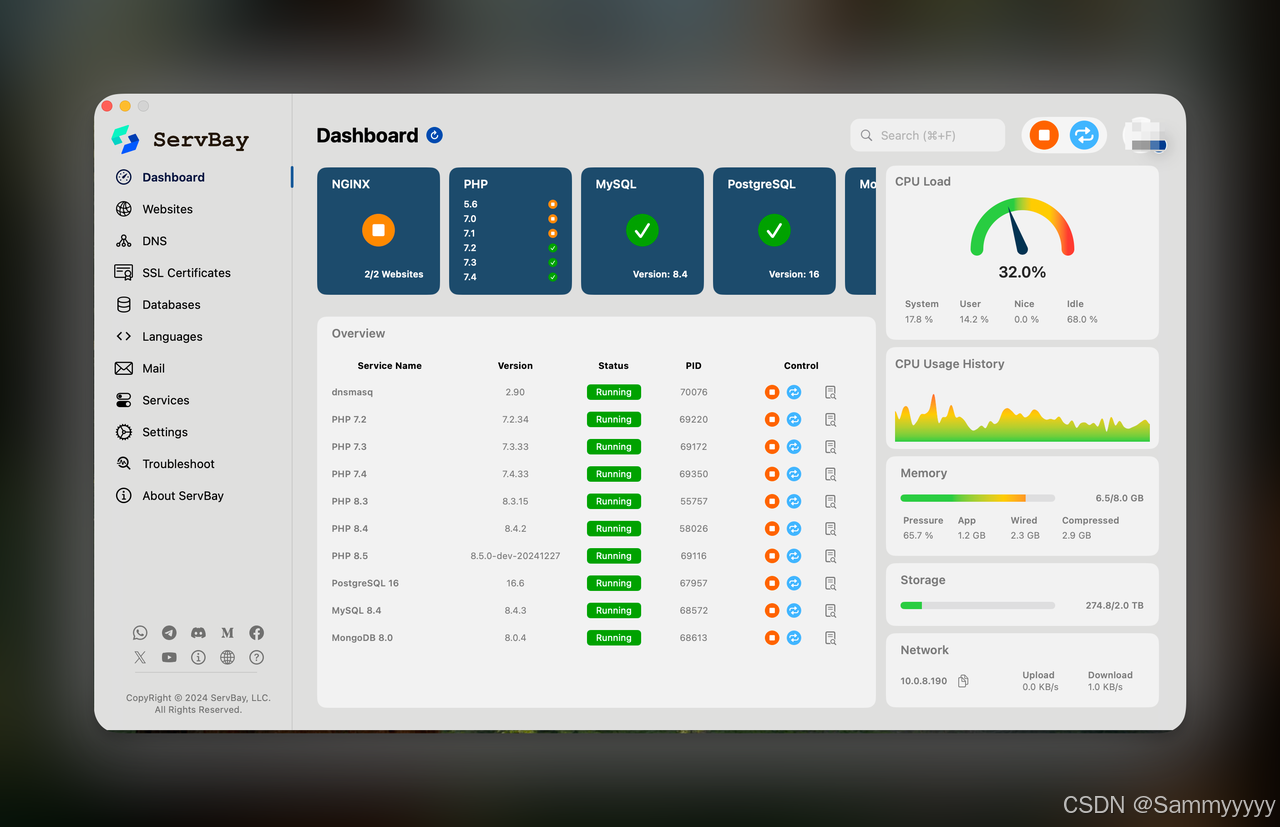Click the question mark help icon
The width and height of the screenshot is (1280, 827).
pyautogui.click(x=257, y=657)
